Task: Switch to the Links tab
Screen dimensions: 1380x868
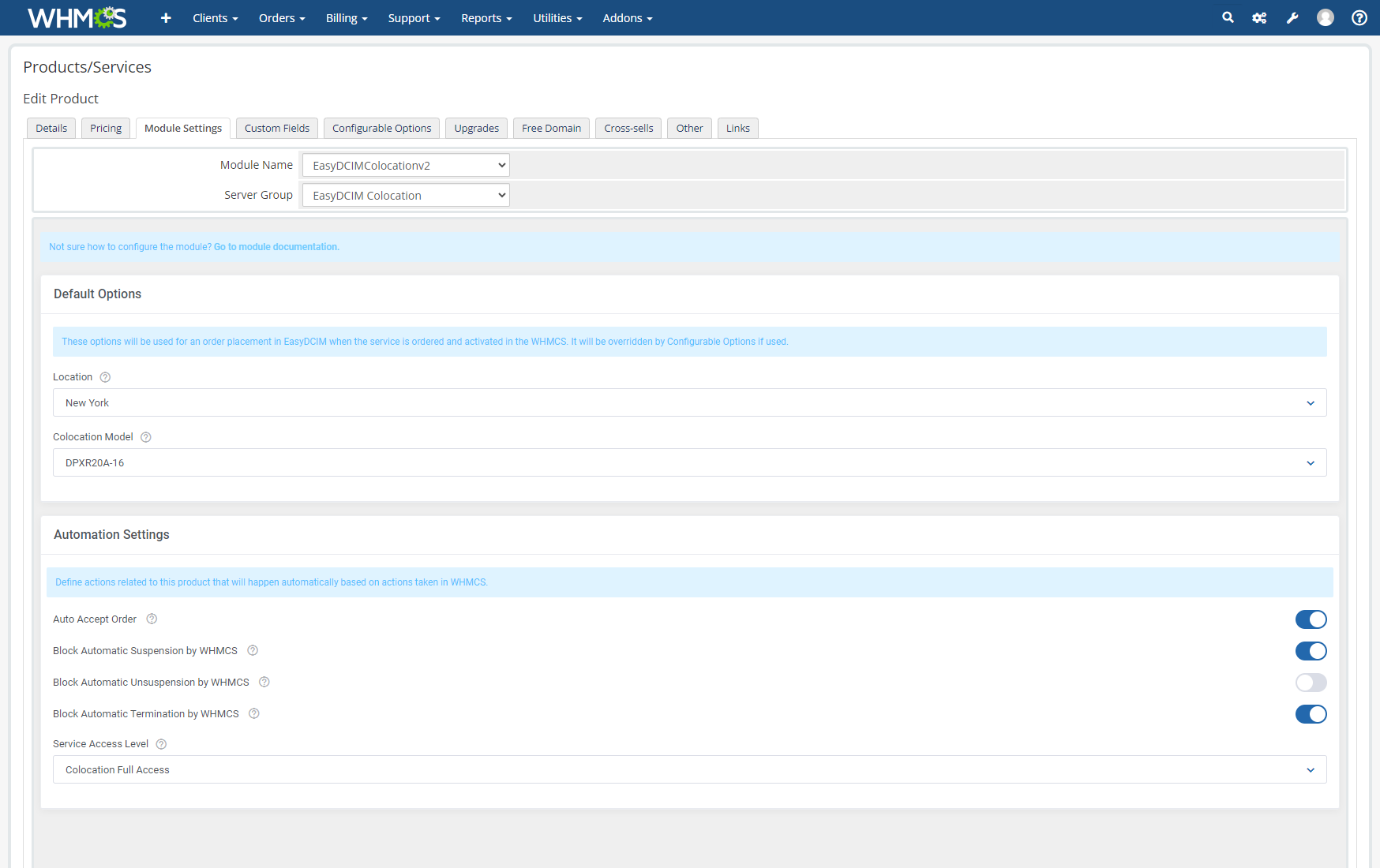Action: coord(738,128)
